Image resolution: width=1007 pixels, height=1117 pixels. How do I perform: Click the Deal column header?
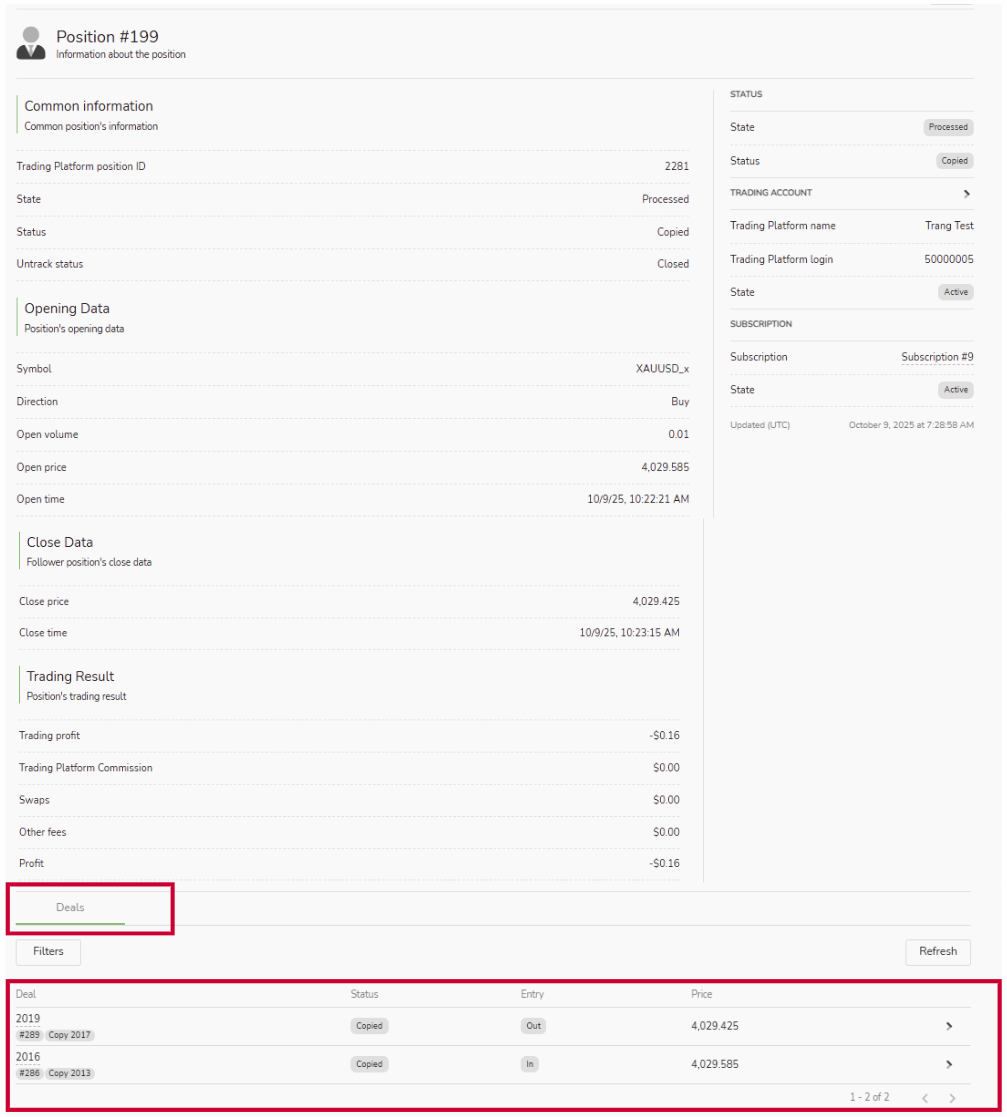point(26,994)
